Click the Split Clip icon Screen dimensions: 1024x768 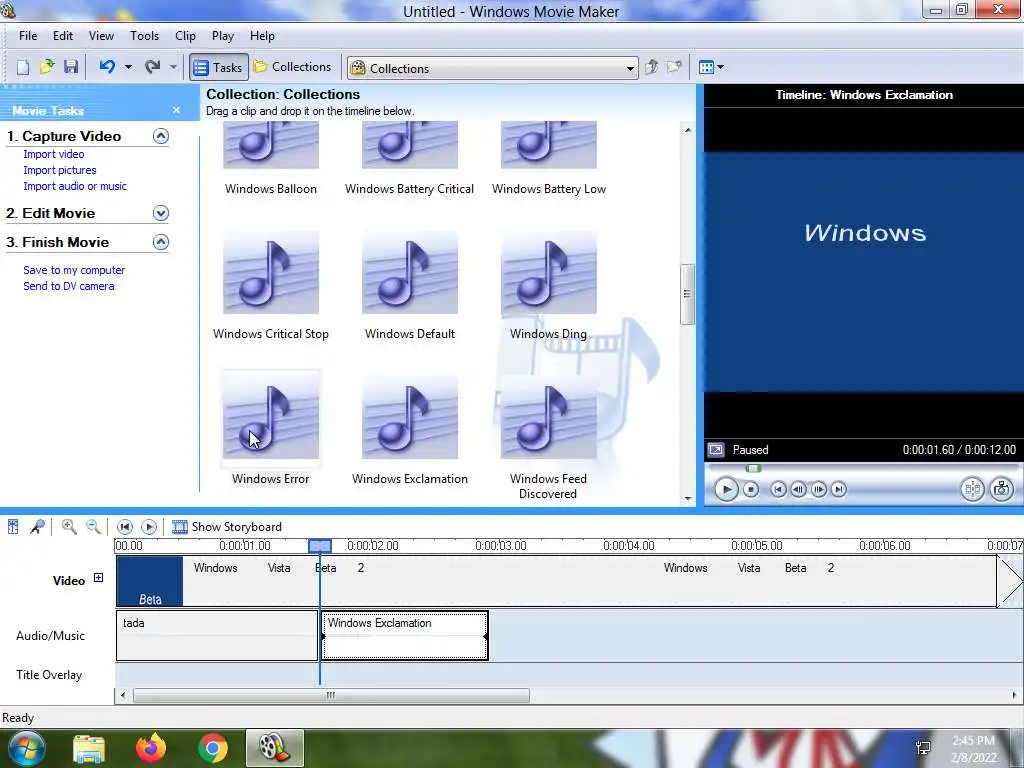click(972, 489)
